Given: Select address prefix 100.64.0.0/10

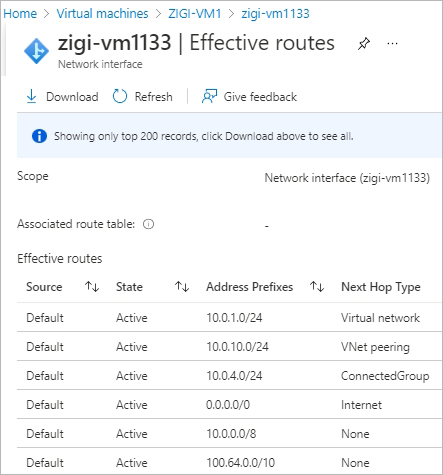Looking at the screenshot, I should coord(241,463).
